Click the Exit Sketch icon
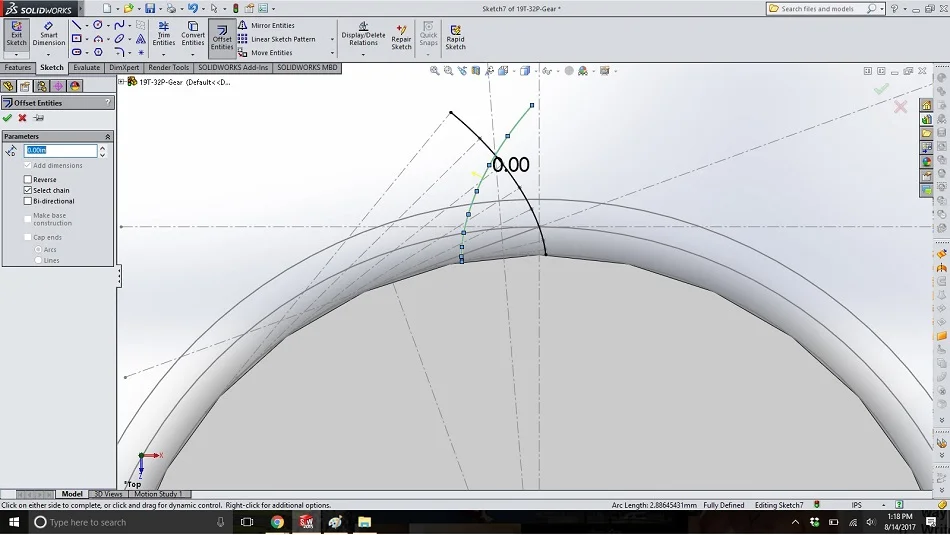The image size is (950, 535). pos(16,34)
